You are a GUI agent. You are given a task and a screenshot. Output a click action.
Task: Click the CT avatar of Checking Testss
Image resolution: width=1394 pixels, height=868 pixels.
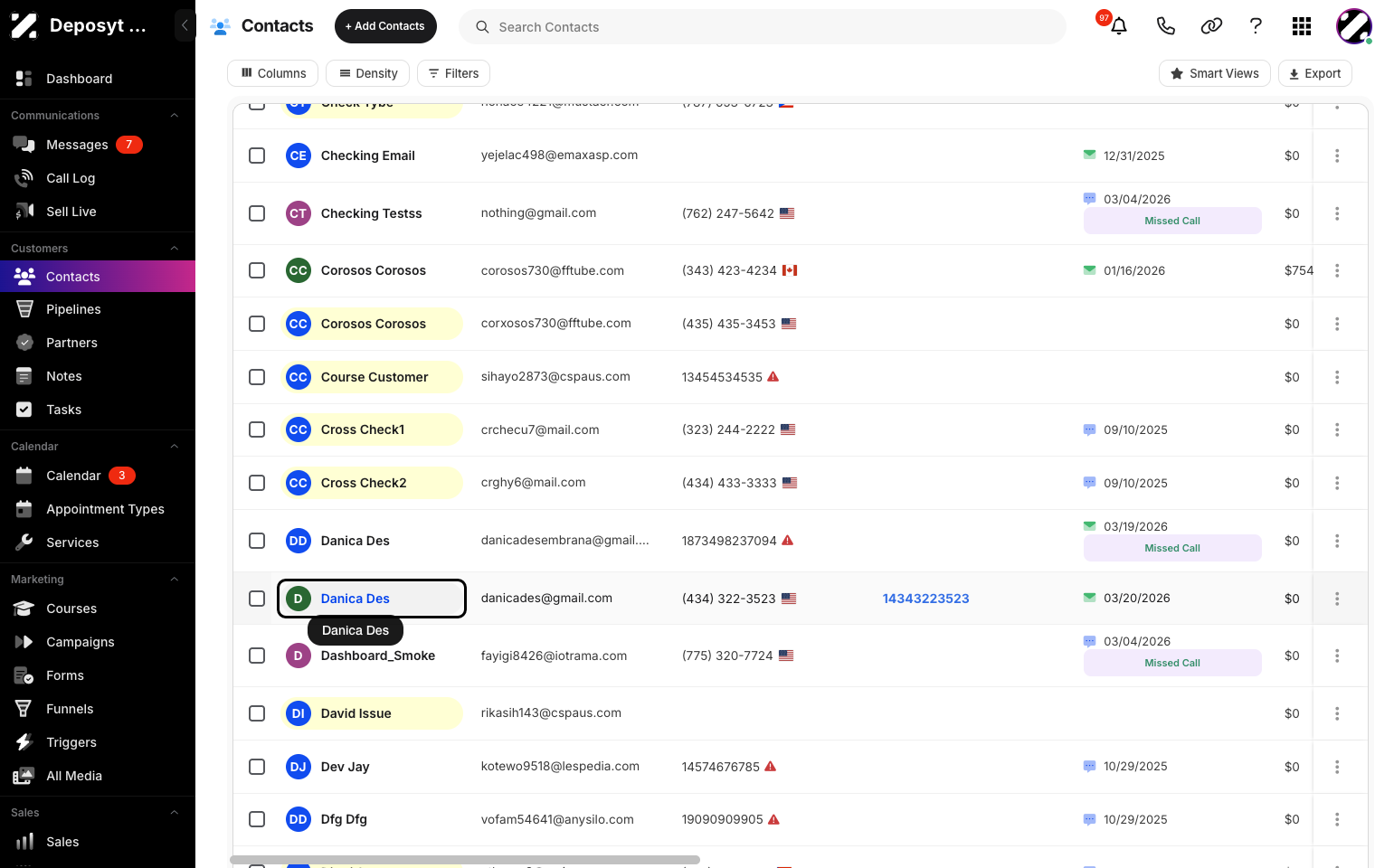click(x=299, y=213)
